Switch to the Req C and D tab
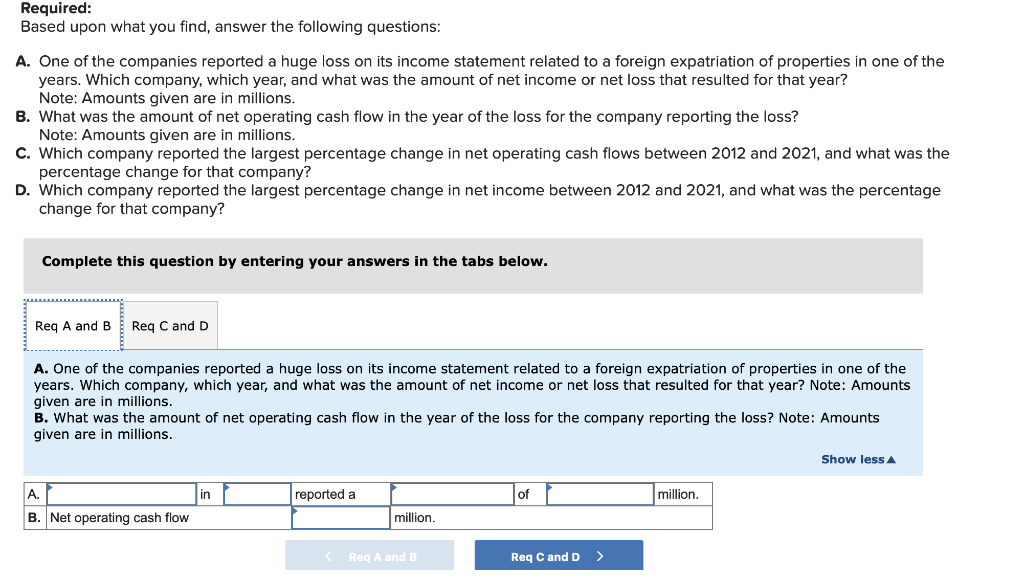 [169, 325]
